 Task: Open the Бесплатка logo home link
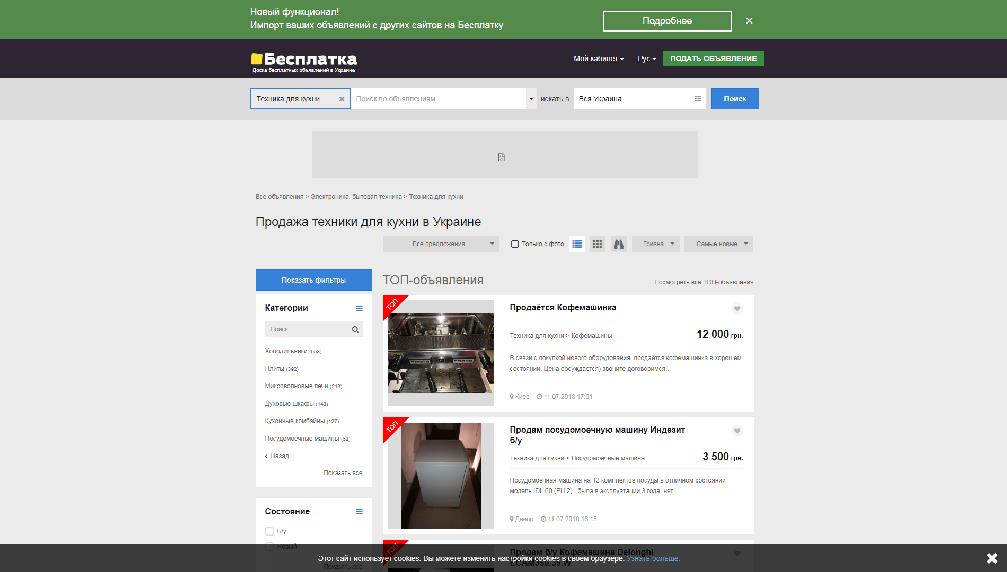pyautogui.click(x=304, y=62)
